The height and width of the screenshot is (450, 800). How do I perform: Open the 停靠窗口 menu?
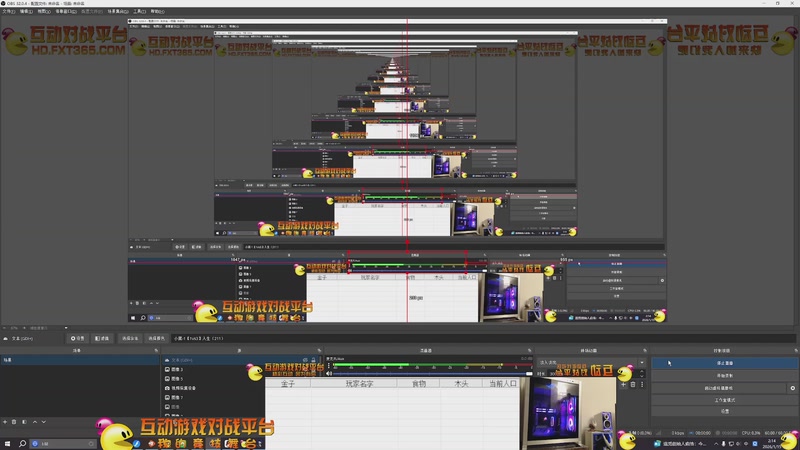[x=66, y=11]
